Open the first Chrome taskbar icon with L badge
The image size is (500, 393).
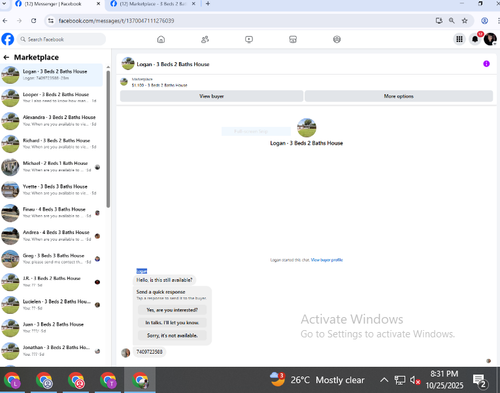(12, 380)
